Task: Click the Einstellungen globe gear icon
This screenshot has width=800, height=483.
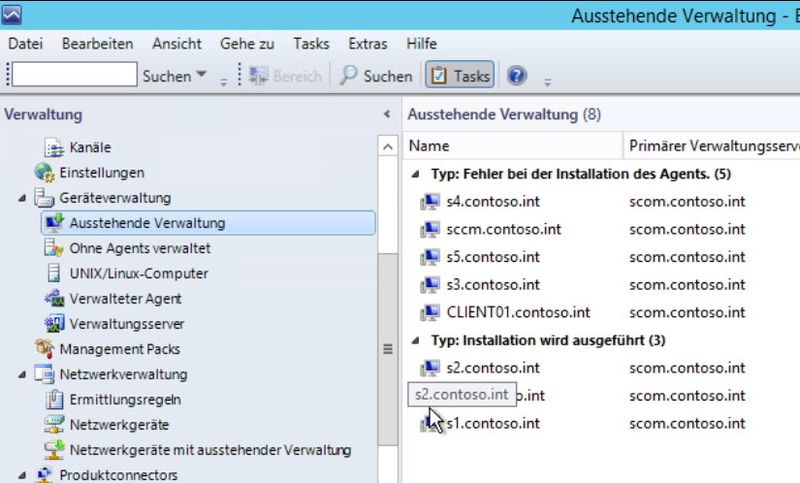Action: pos(44,172)
